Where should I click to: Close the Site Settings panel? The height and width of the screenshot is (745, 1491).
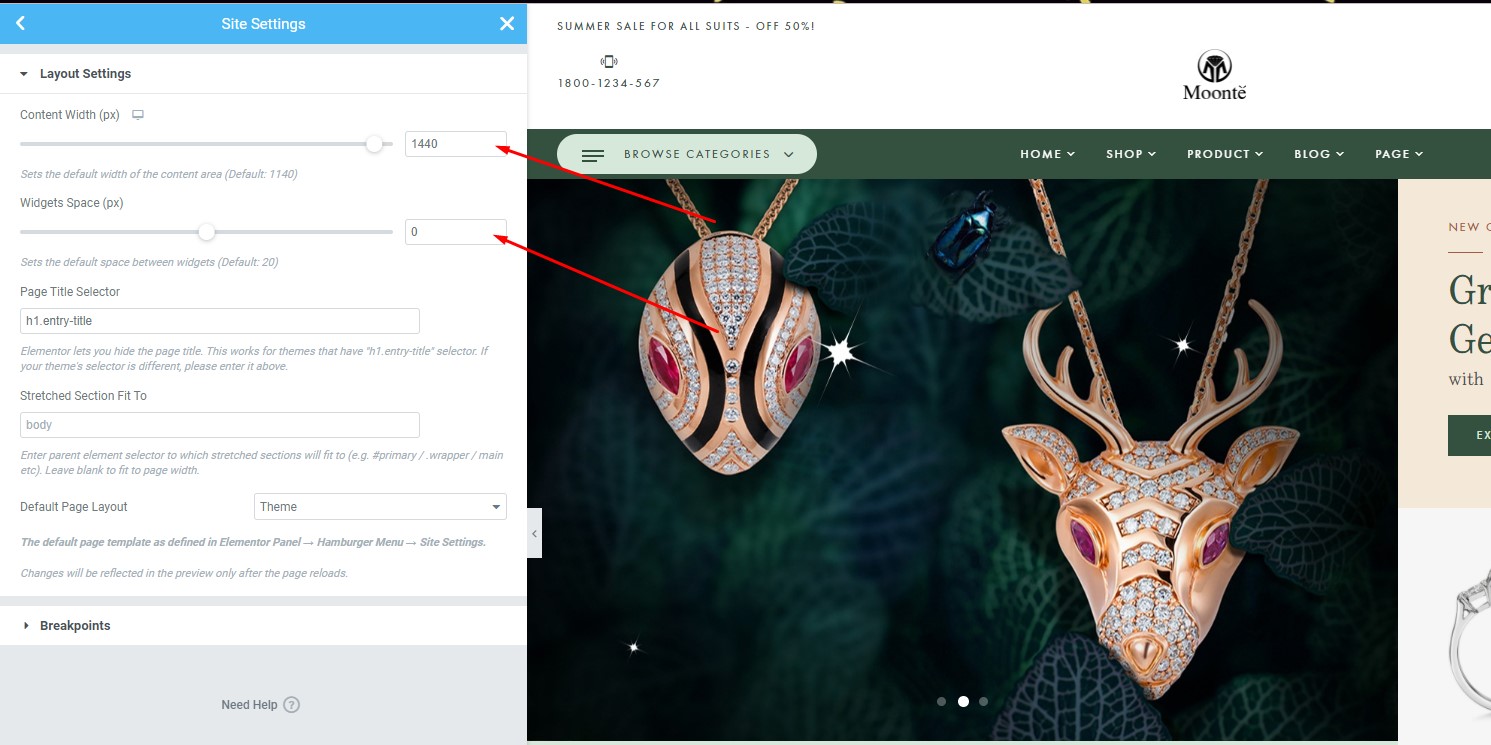click(x=507, y=23)
